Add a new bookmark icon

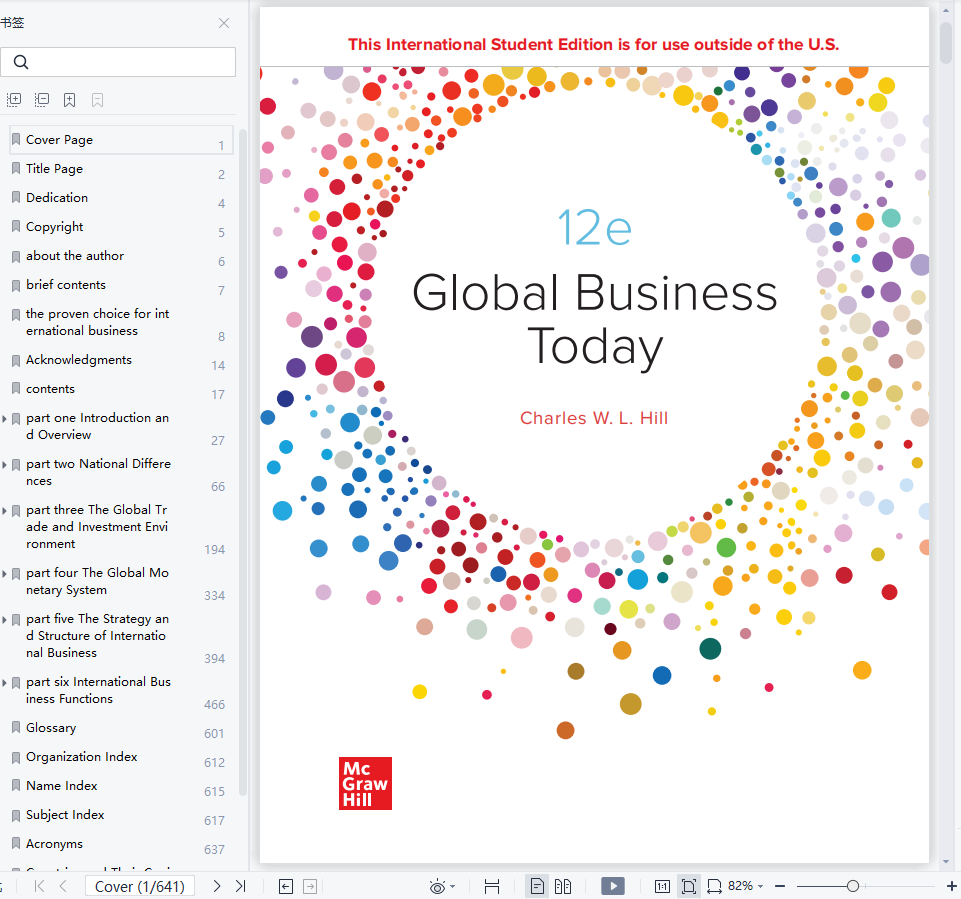(x=69, y=100)
